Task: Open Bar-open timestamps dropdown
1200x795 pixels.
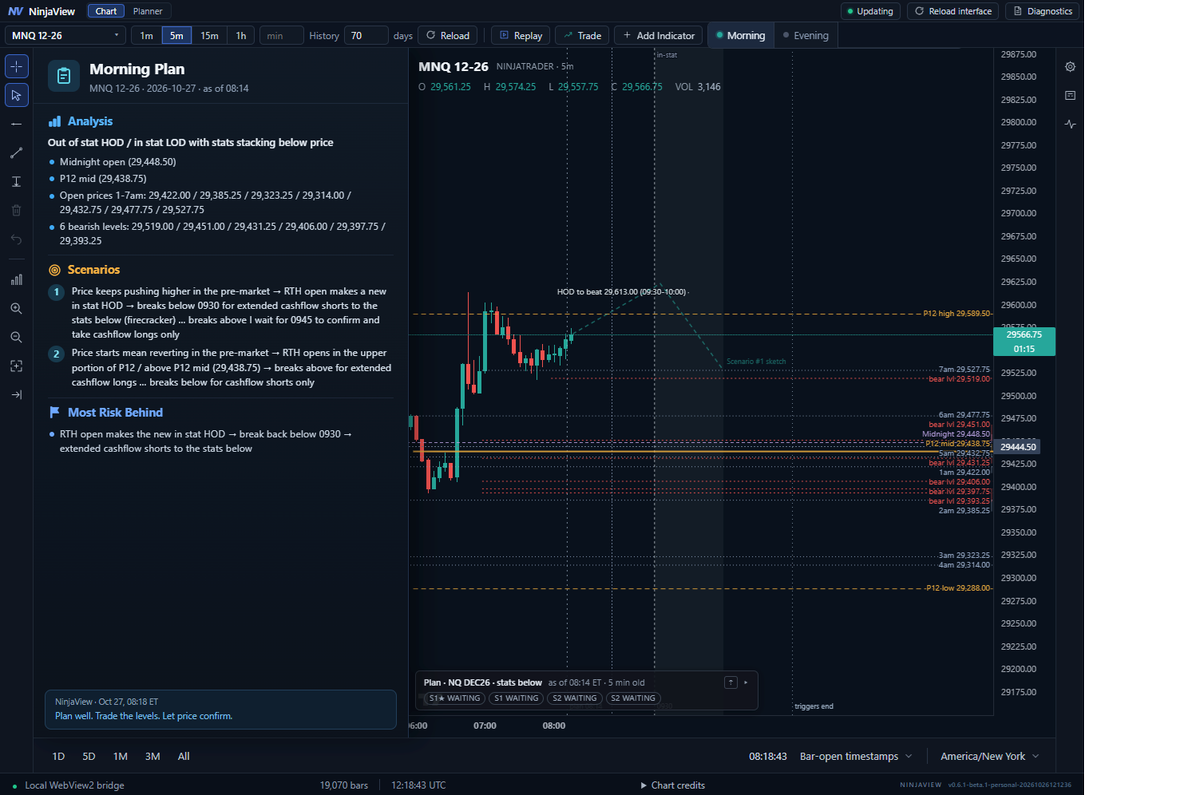Action: pos(856,756)
